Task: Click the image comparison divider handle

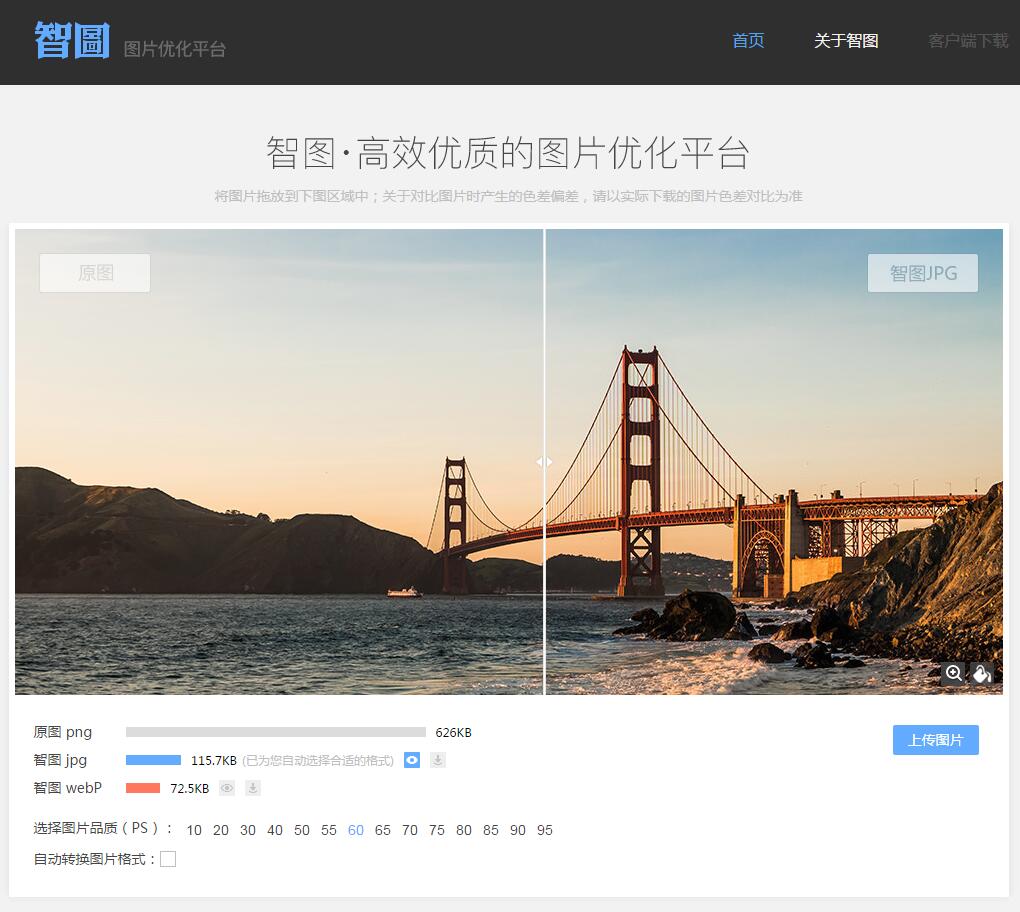Action: click(x=544, y=462)
